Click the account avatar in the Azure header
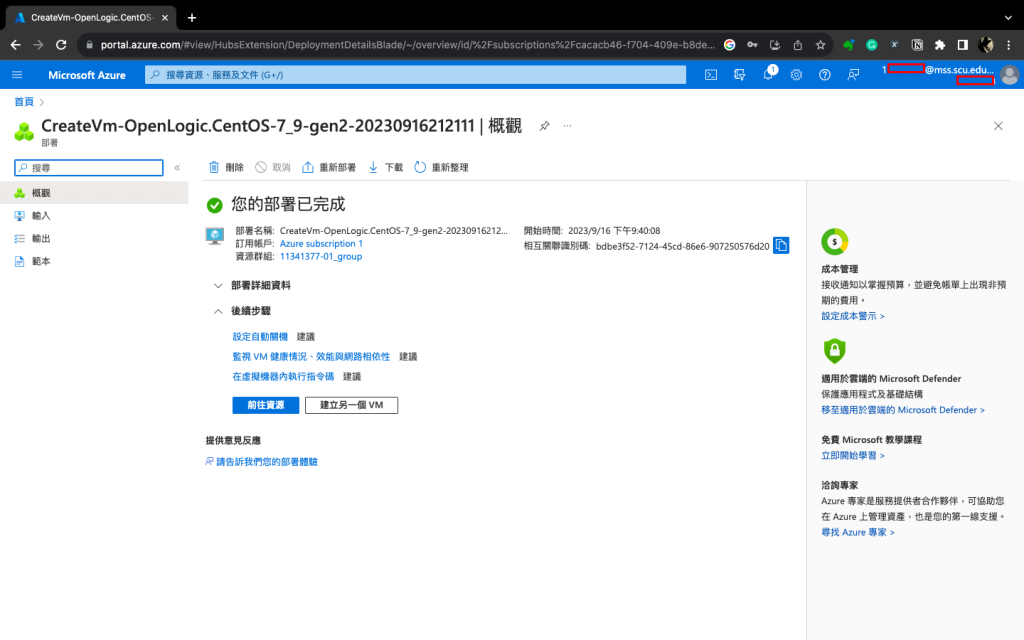 point(1009,74)
